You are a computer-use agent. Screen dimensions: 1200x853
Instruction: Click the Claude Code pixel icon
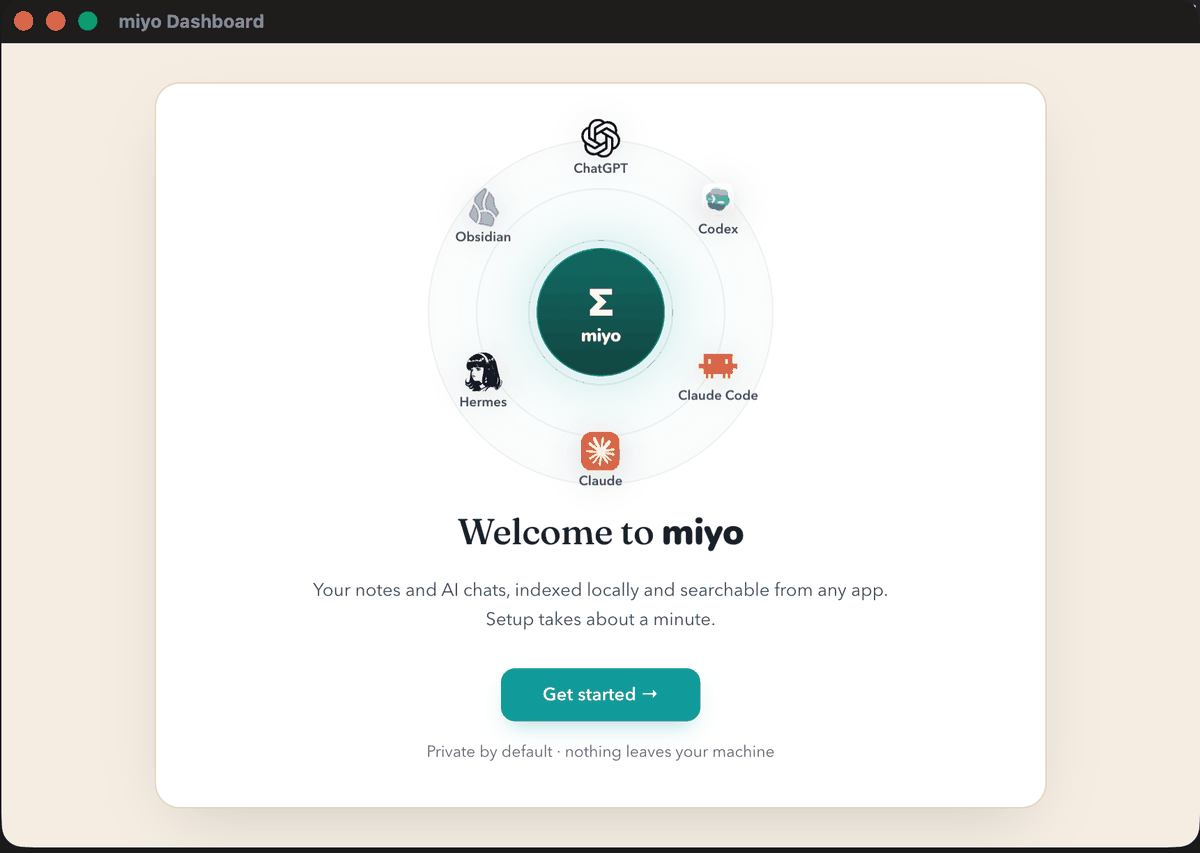click(x=718, y=366)
